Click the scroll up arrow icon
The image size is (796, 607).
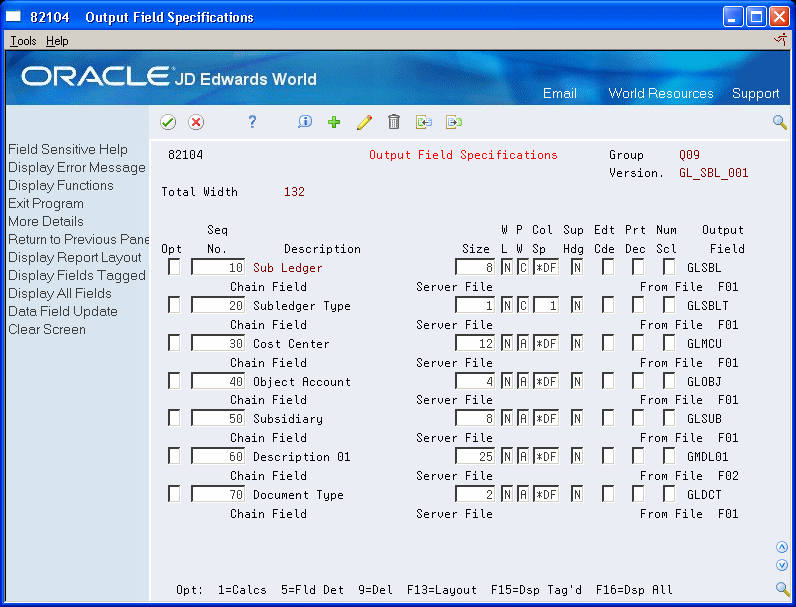click(x=782, y=547)
